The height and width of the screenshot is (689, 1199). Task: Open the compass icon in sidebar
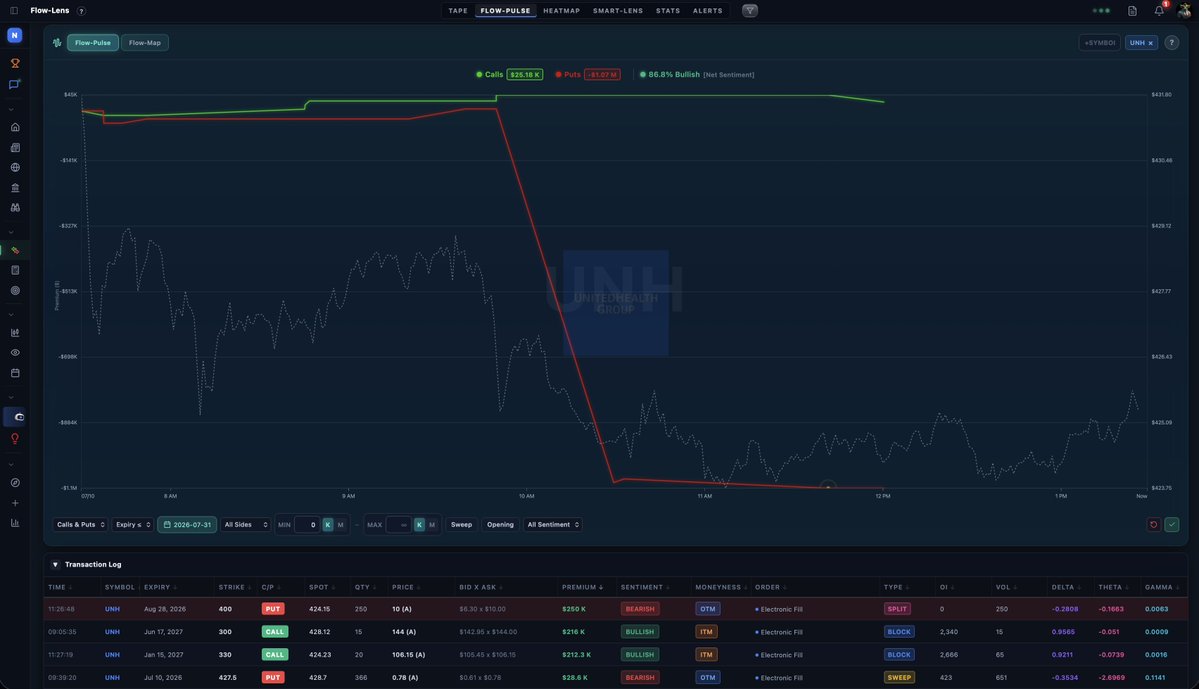click(15, 483)
